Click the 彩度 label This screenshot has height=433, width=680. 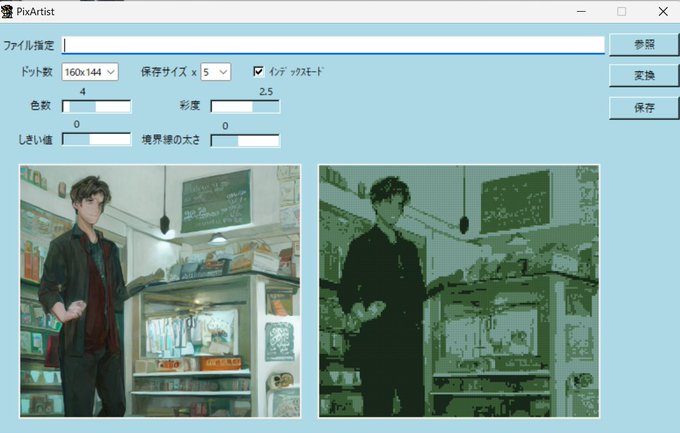(x=190, y=105)
